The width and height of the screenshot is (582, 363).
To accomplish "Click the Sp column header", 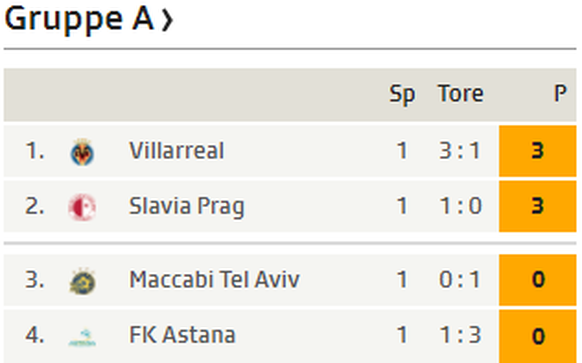I will pos(402,94).
